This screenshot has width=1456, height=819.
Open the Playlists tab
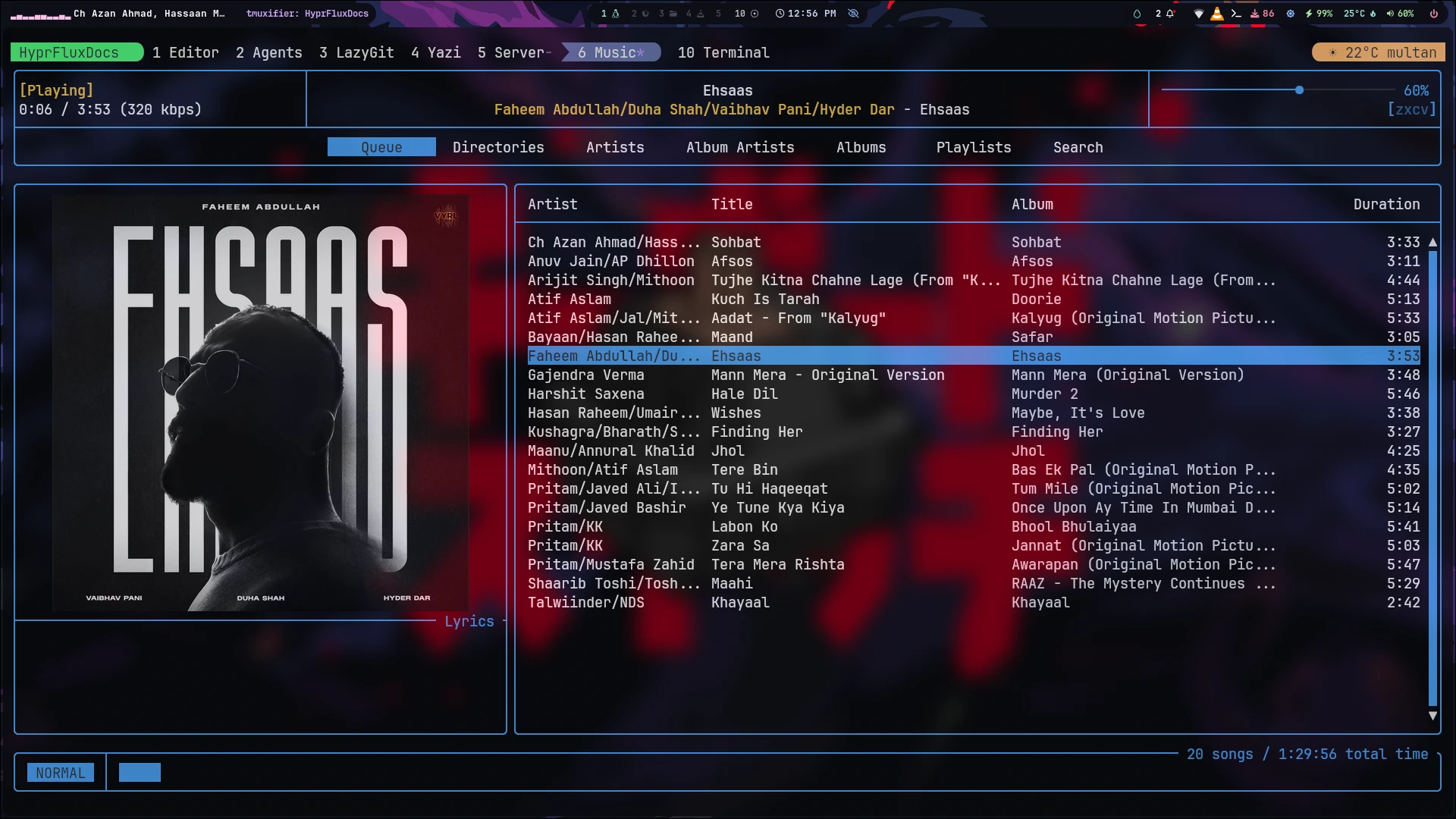point(974,147)
